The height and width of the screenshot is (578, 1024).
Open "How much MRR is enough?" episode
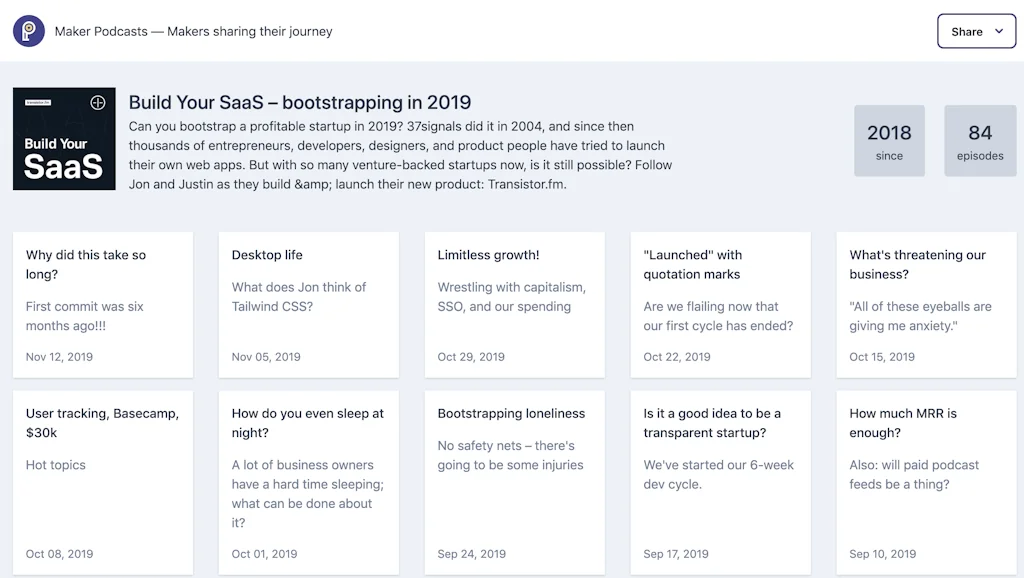pyautogui.click(x=926, y=482)
